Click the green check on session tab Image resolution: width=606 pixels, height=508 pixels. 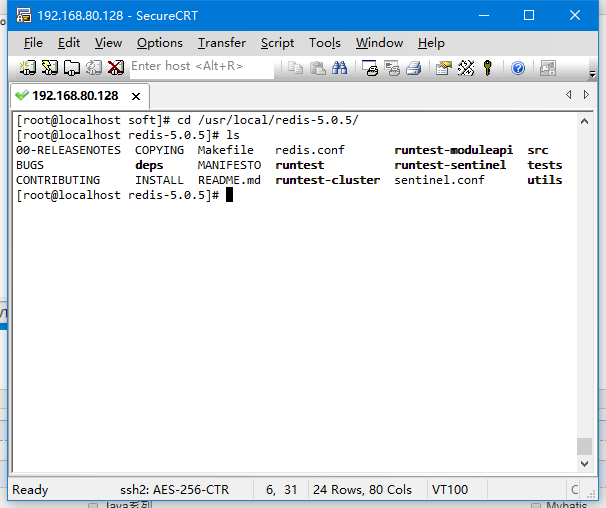pyautogui.click(x=22, y=95)
